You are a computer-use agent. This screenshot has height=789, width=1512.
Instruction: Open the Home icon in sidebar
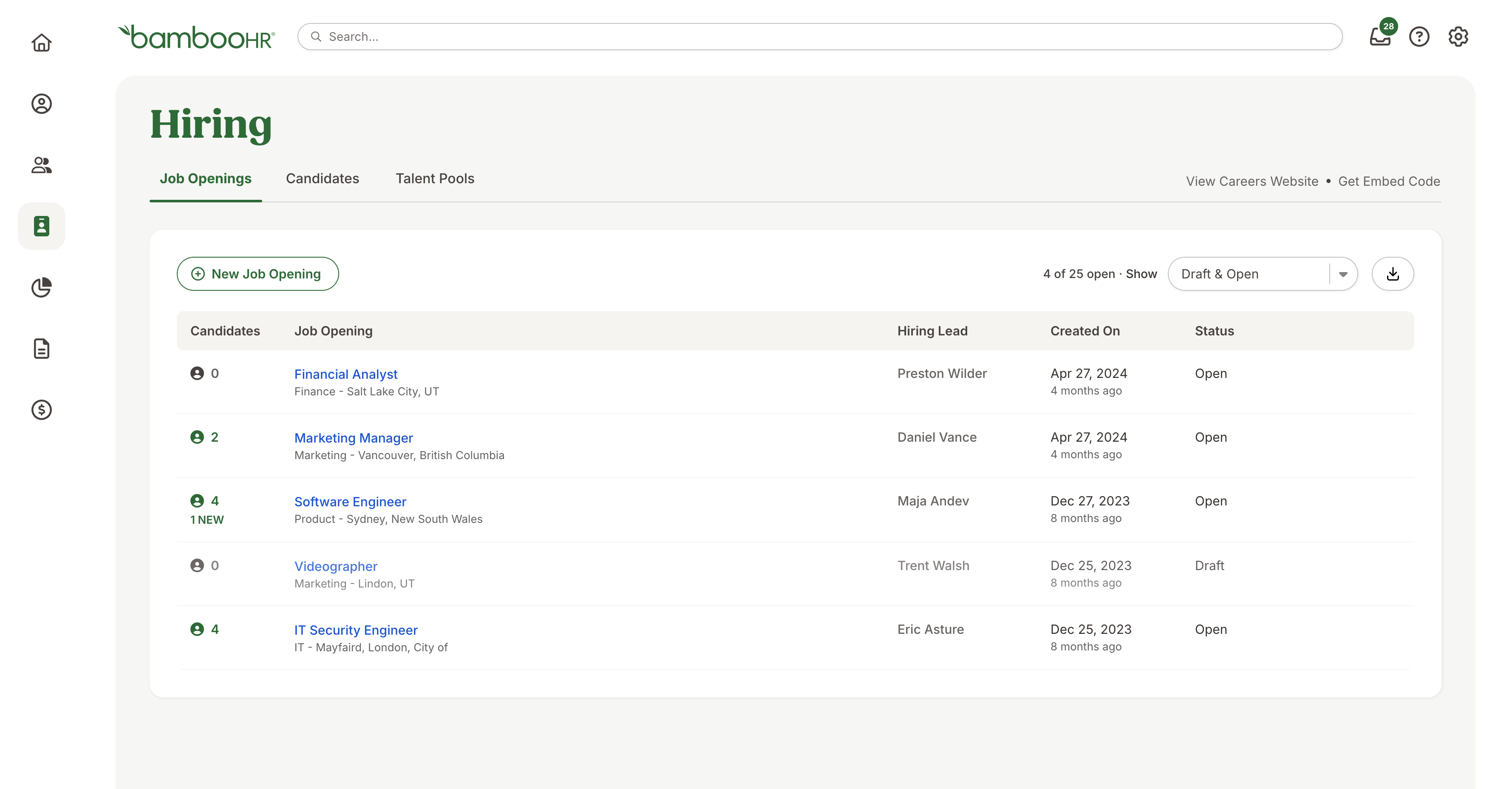coord(41,42)
